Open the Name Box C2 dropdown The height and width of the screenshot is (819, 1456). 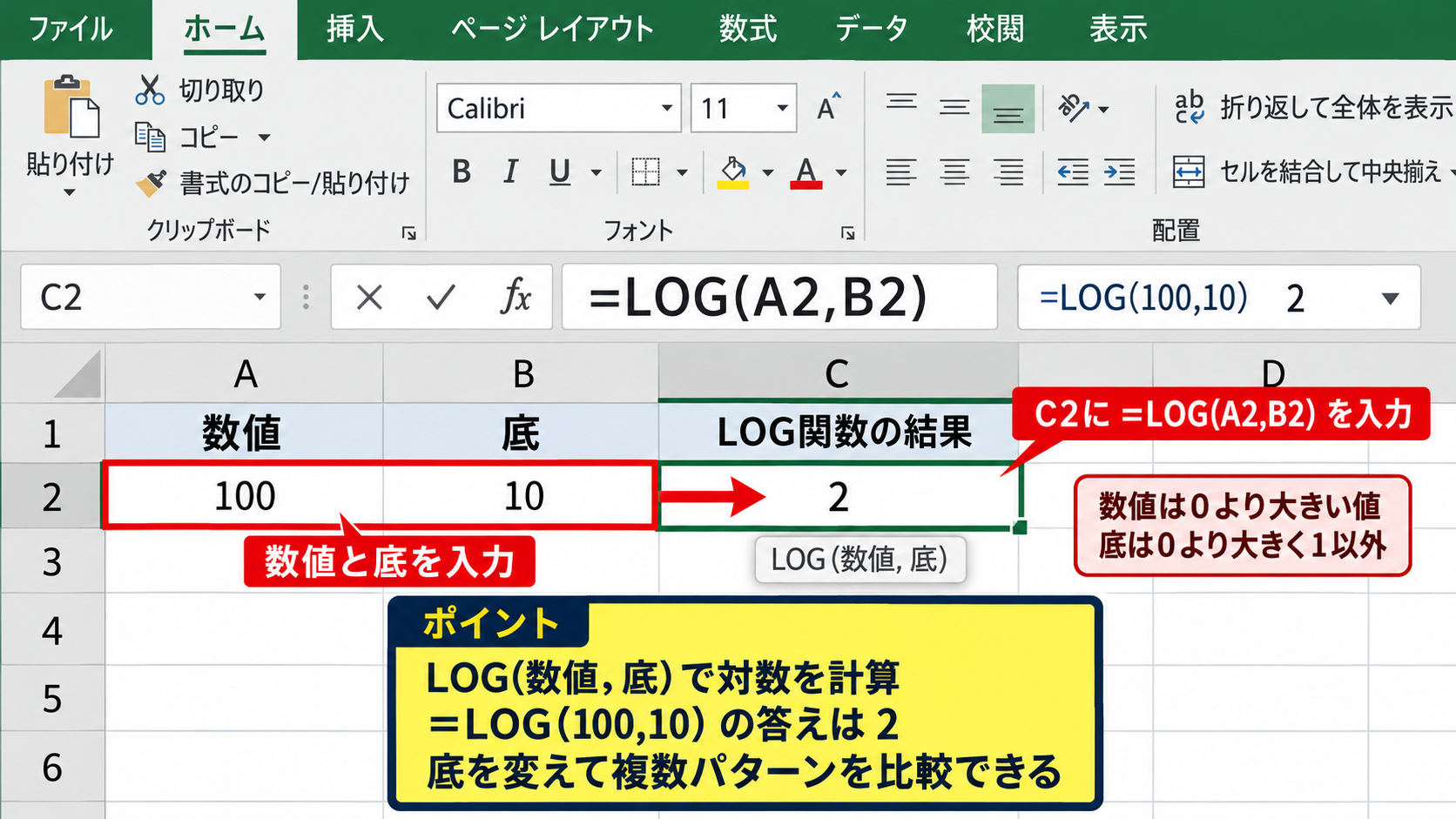pos(259,297)
